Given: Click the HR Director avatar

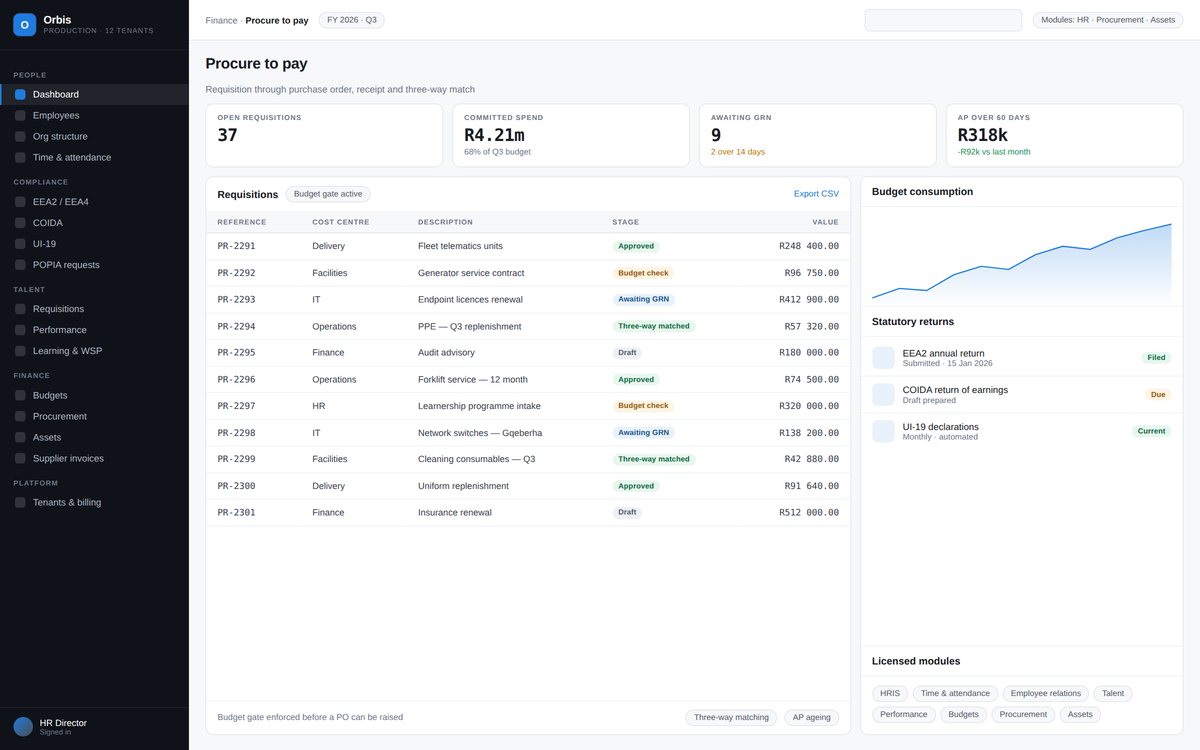Looking at the screenshot, I should pyautogui.click(x=23, y=727).
